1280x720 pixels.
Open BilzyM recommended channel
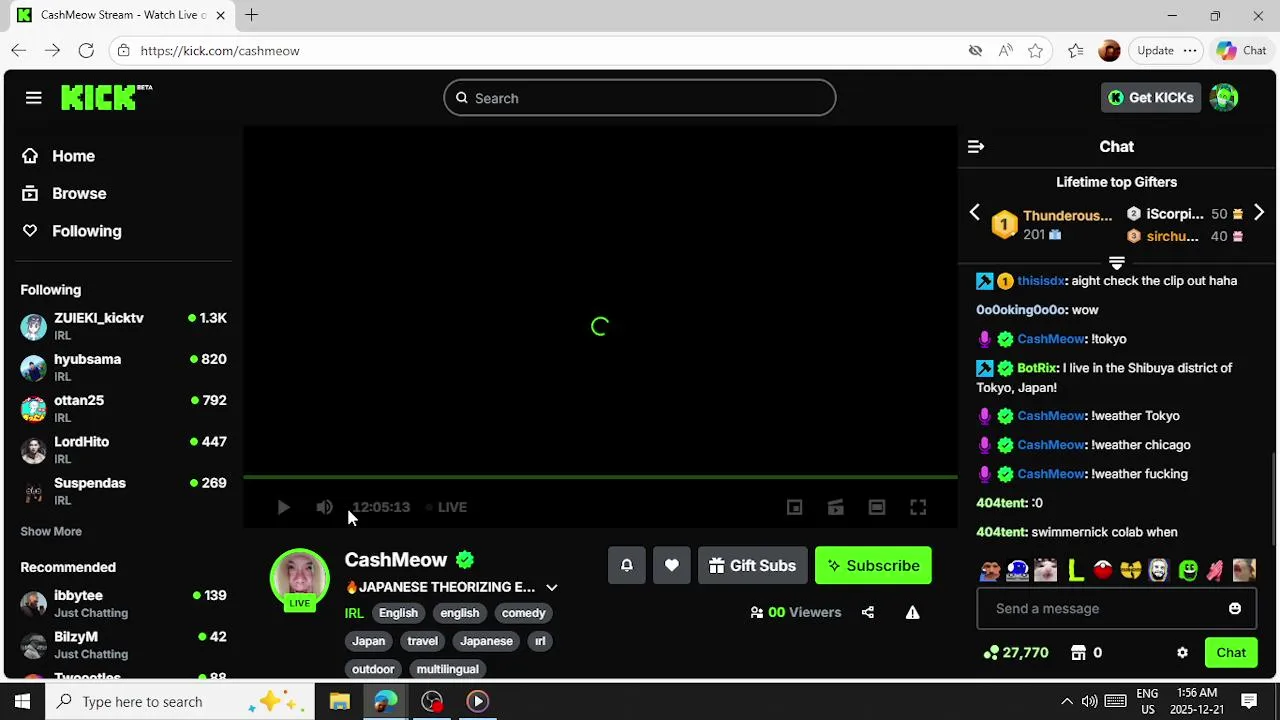click(x=125, y=644)
